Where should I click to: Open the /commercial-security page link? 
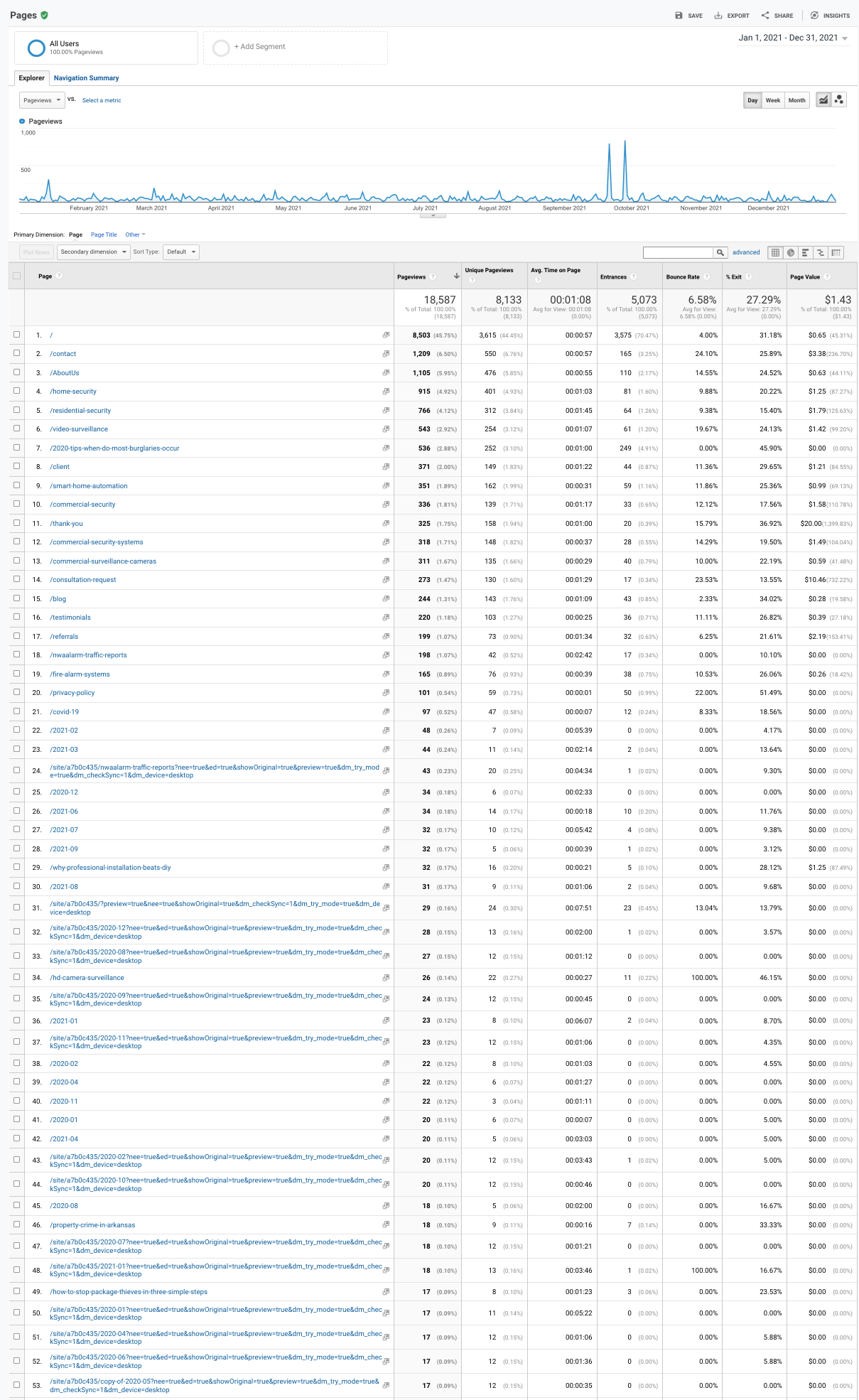coord(82,505)
